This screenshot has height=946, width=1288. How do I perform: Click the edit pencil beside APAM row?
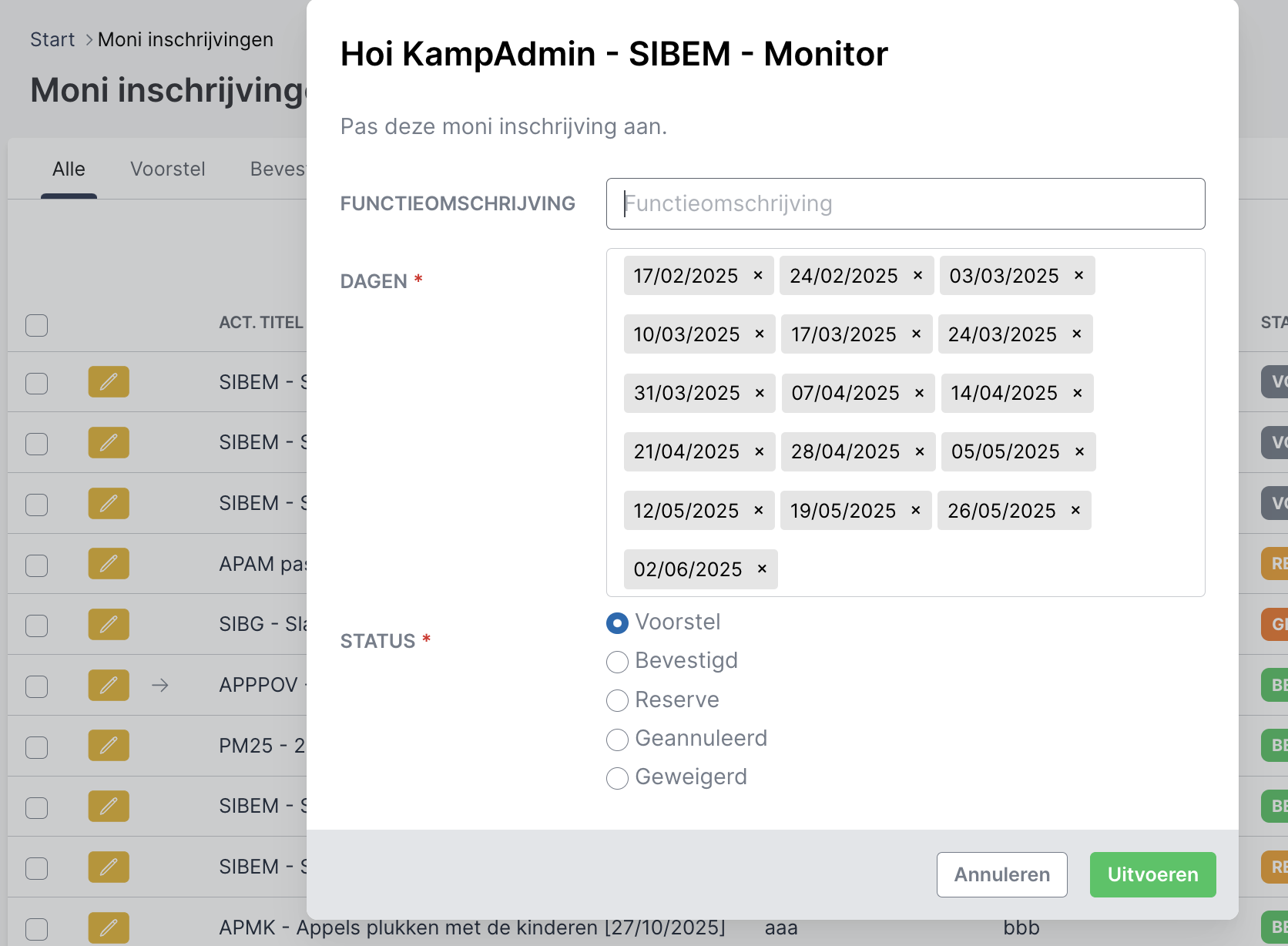109,564
